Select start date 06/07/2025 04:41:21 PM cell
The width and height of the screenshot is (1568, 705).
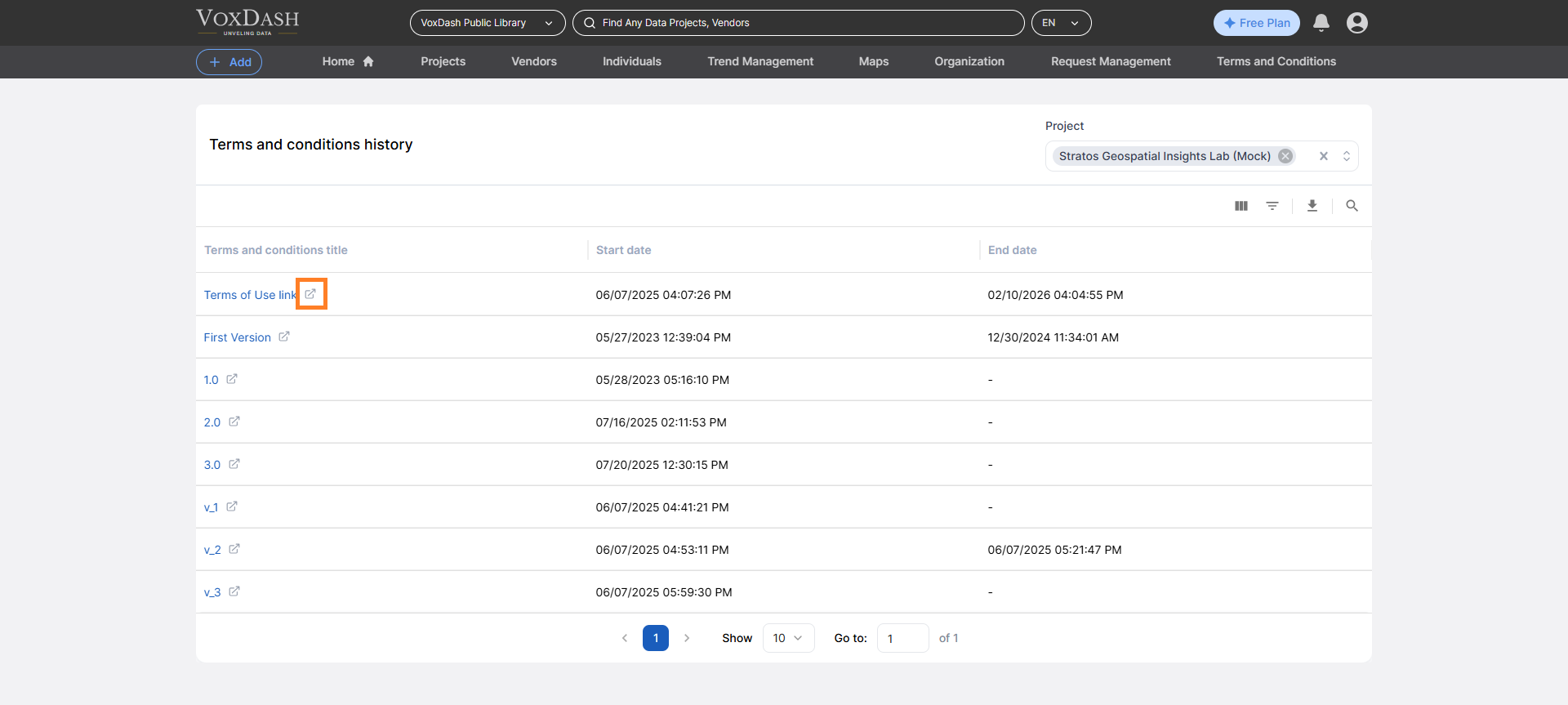tap(662, 507)
